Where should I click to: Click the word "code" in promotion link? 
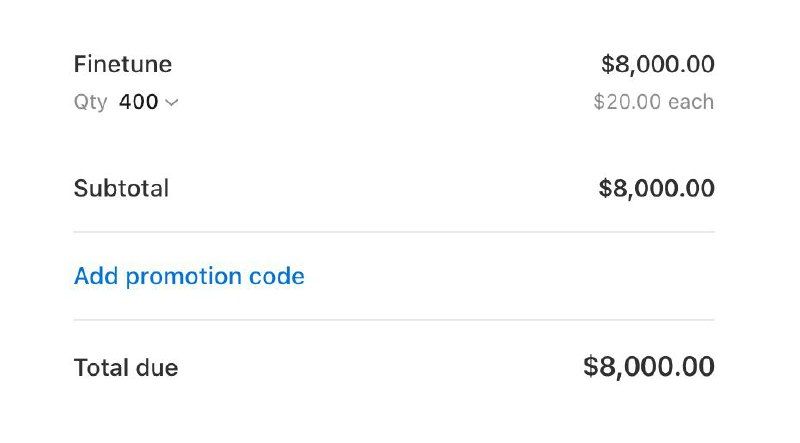[280, 276]
